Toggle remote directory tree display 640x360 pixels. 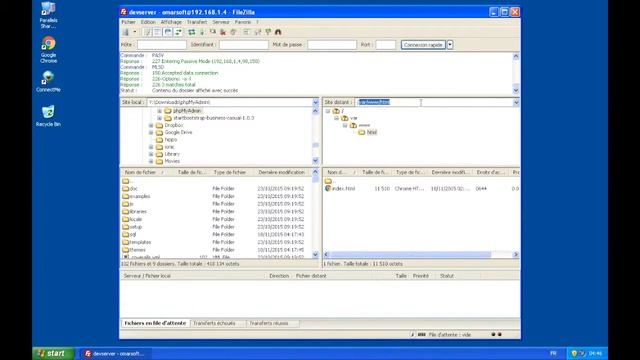[x=168, y=32]
